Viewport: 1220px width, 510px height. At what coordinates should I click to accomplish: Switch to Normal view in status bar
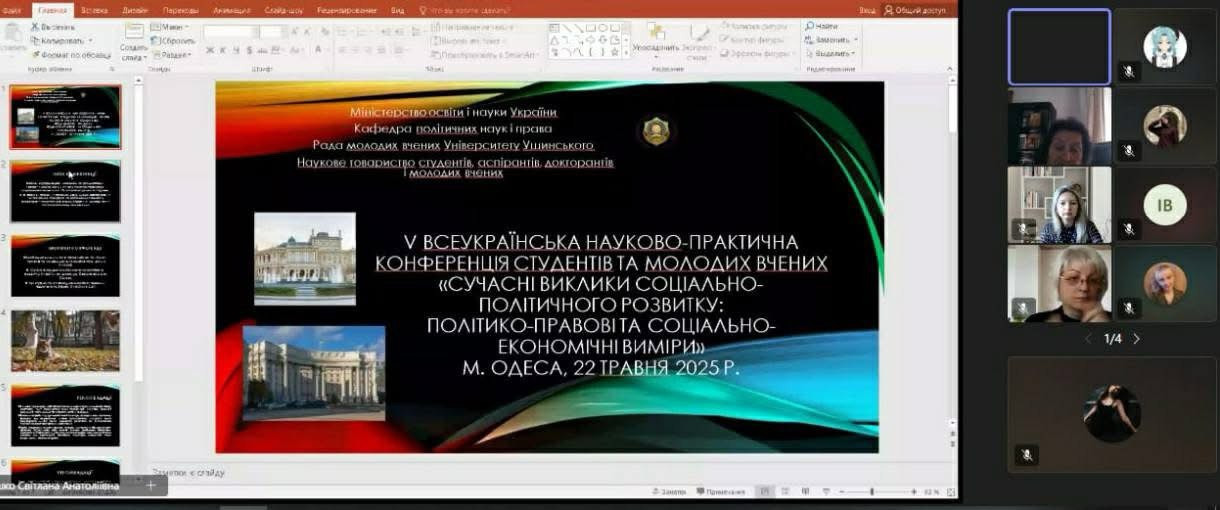pos(764,492)
